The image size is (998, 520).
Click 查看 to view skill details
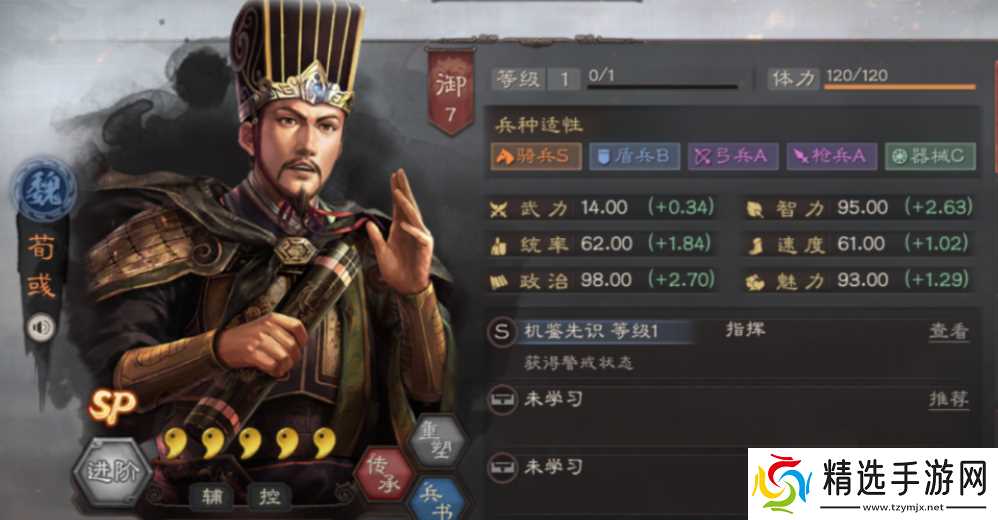coord(948,331)
